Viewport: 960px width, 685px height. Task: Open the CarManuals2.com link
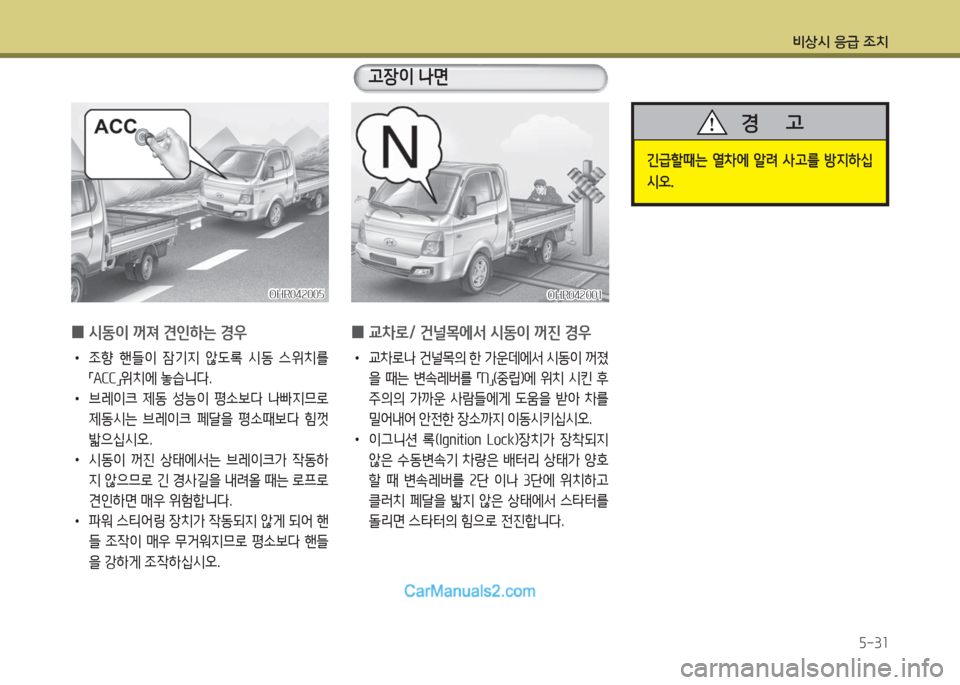coord(470,591)
